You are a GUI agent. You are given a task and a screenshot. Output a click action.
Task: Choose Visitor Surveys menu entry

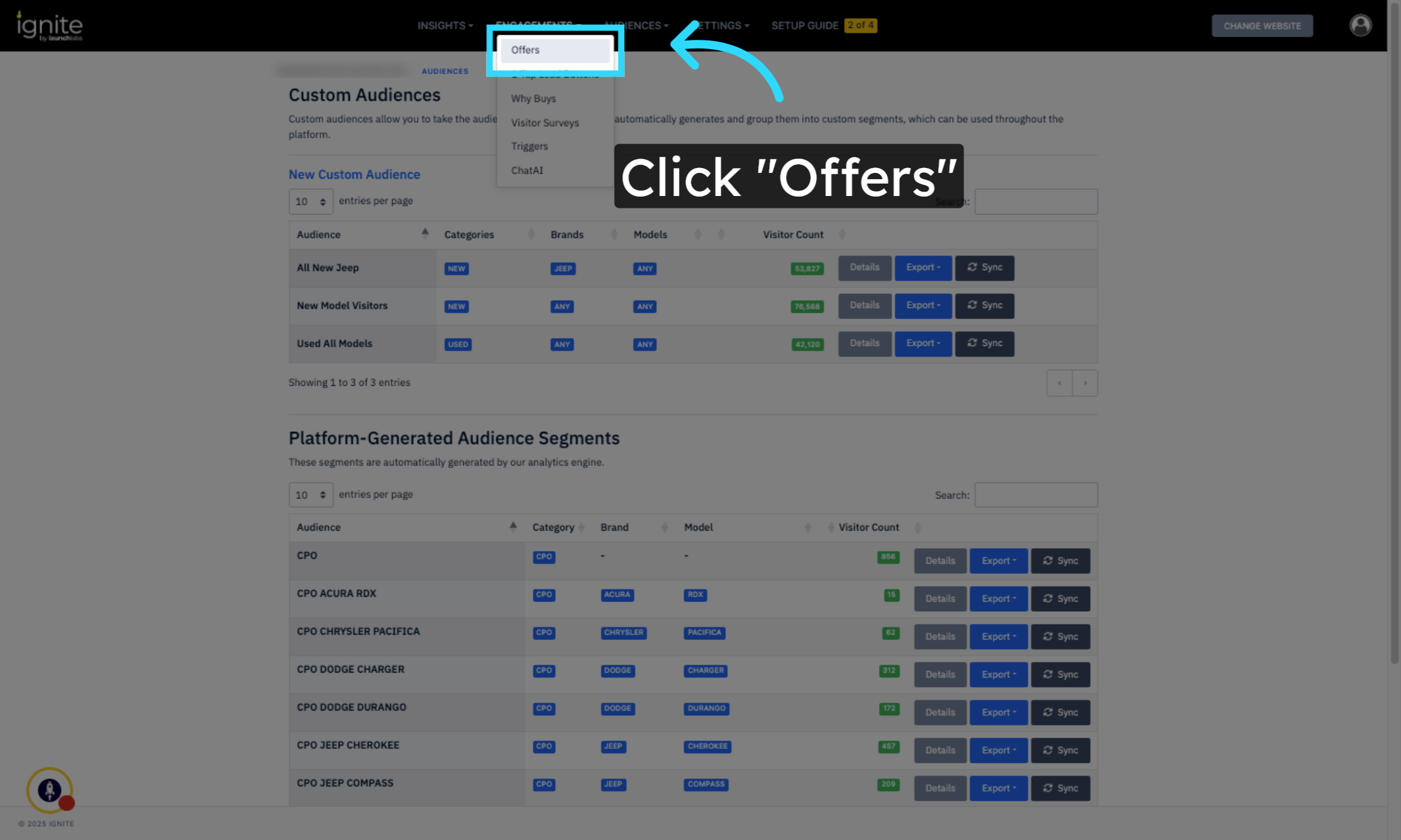point(545,123)
